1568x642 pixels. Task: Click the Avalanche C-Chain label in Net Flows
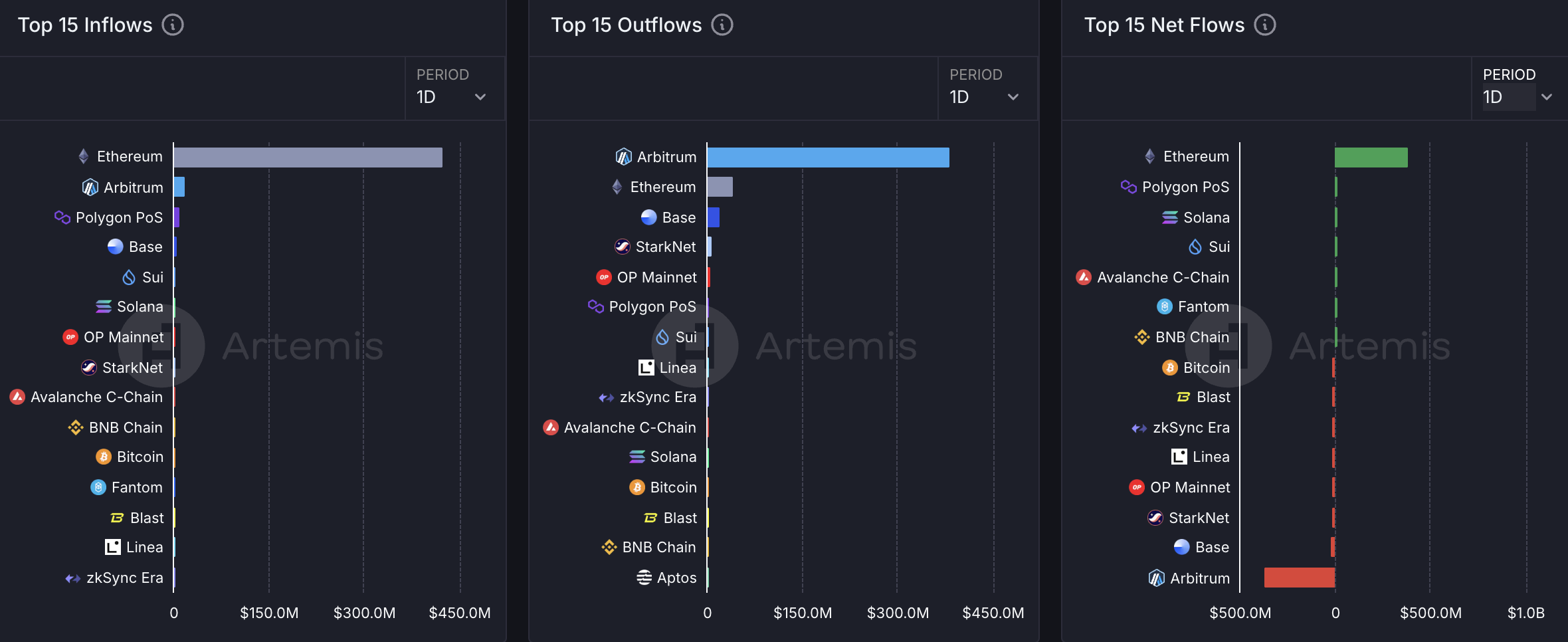click(1163, 277)
